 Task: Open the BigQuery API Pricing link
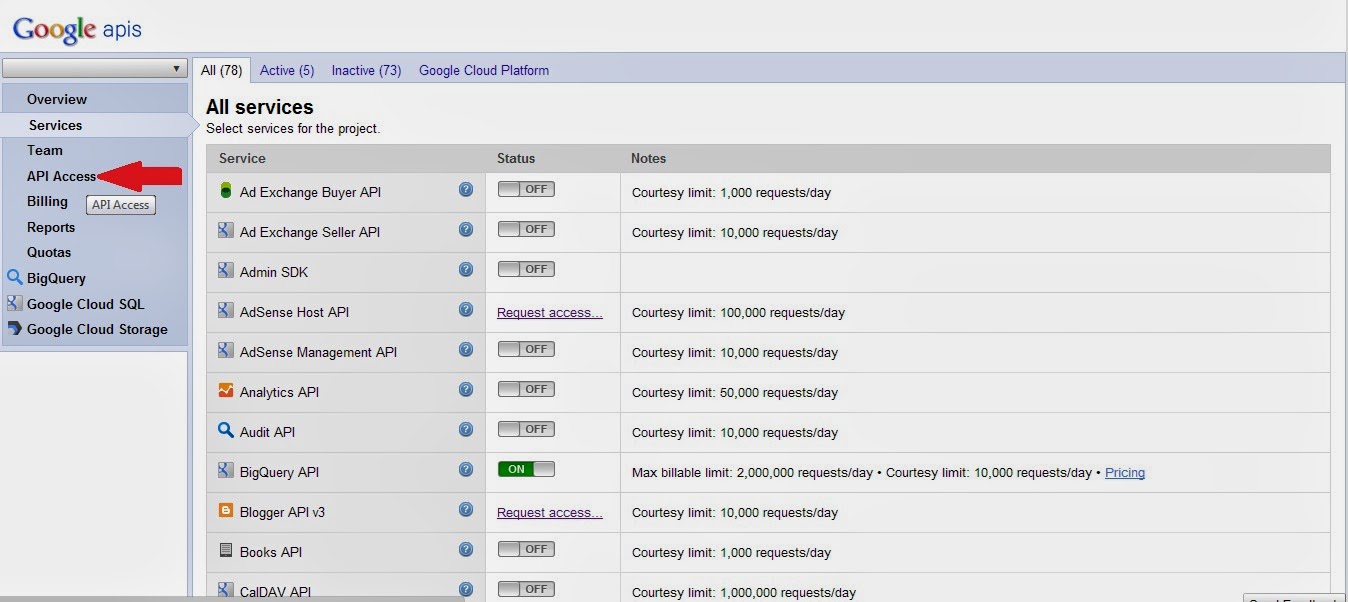click(1125, 472)
